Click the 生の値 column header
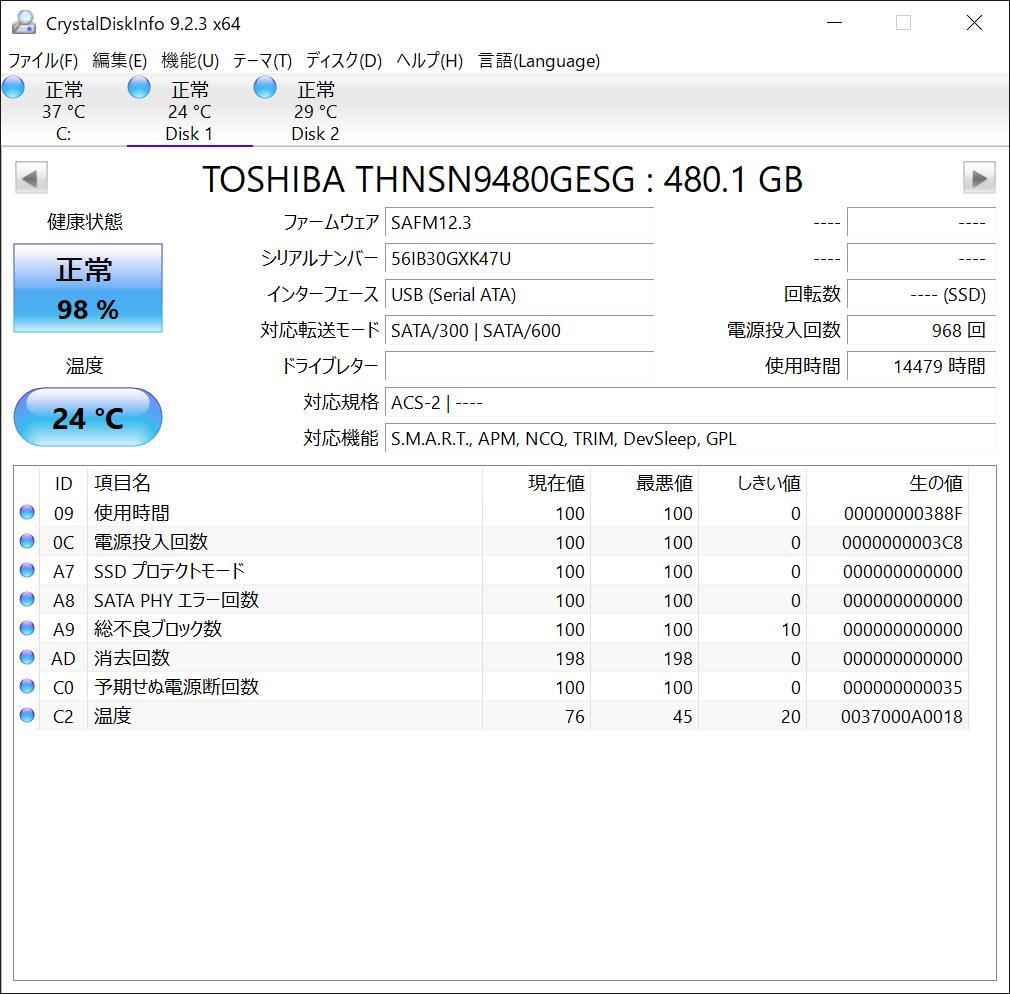 click(888, 483)
